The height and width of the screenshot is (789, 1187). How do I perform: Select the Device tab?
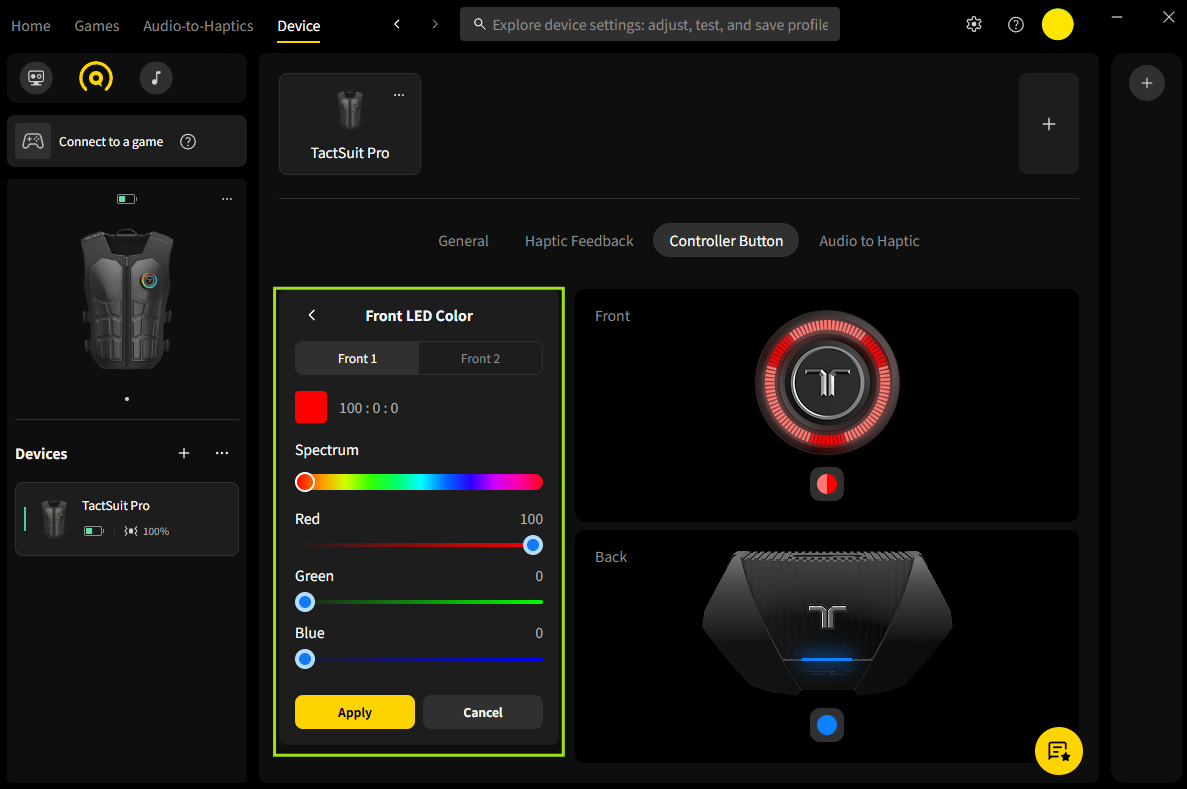click(298, 26)
